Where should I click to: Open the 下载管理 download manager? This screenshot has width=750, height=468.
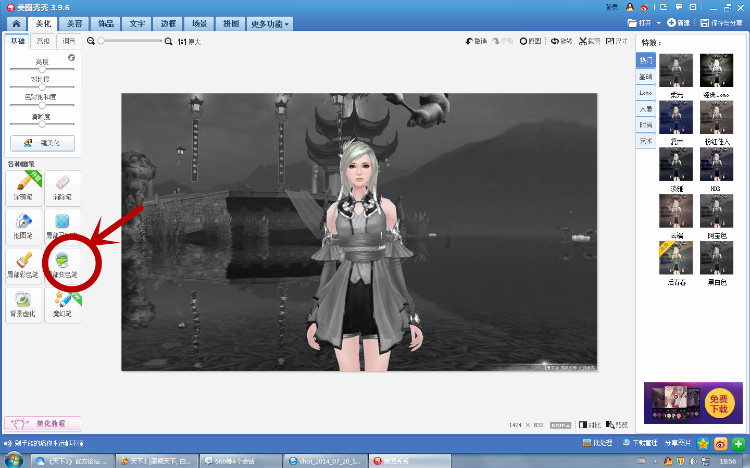[x=640, y=443]
